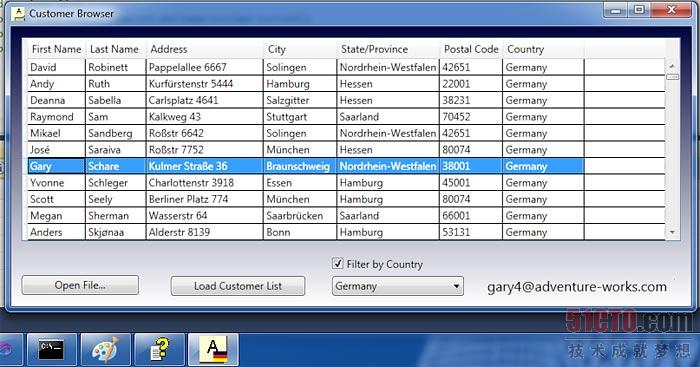Click the scrollbar up arrow

pyautogui.click(x=672, y=66)
